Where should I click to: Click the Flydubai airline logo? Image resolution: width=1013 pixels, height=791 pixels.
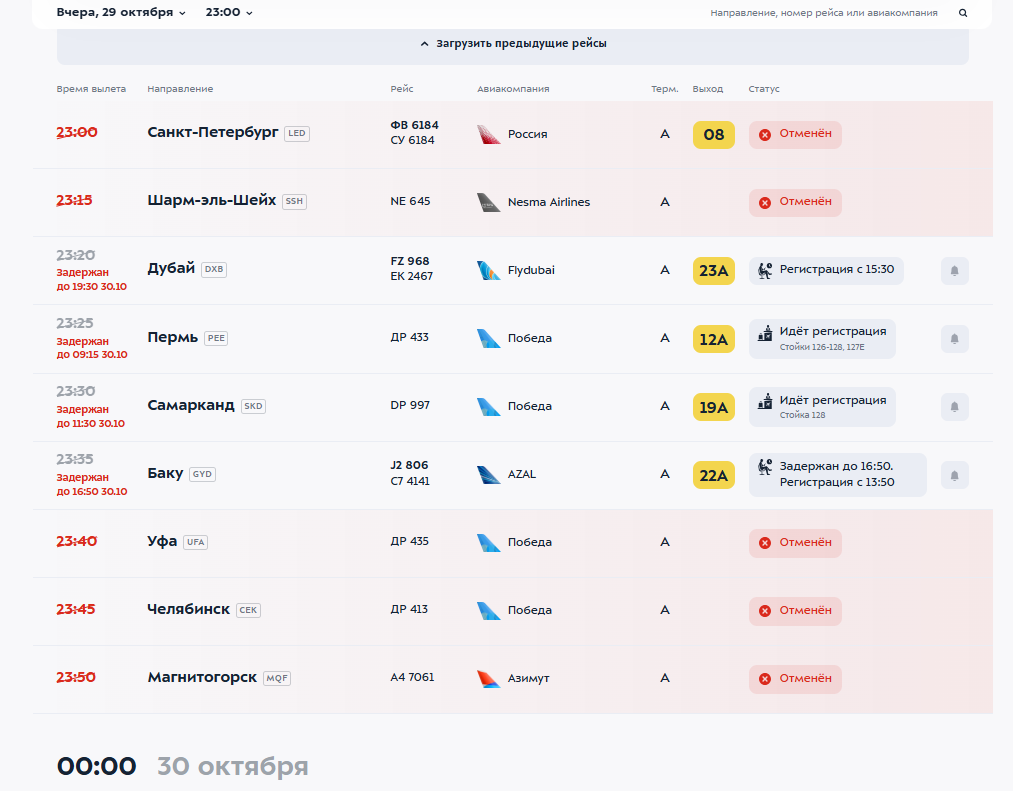coord(488,270)
